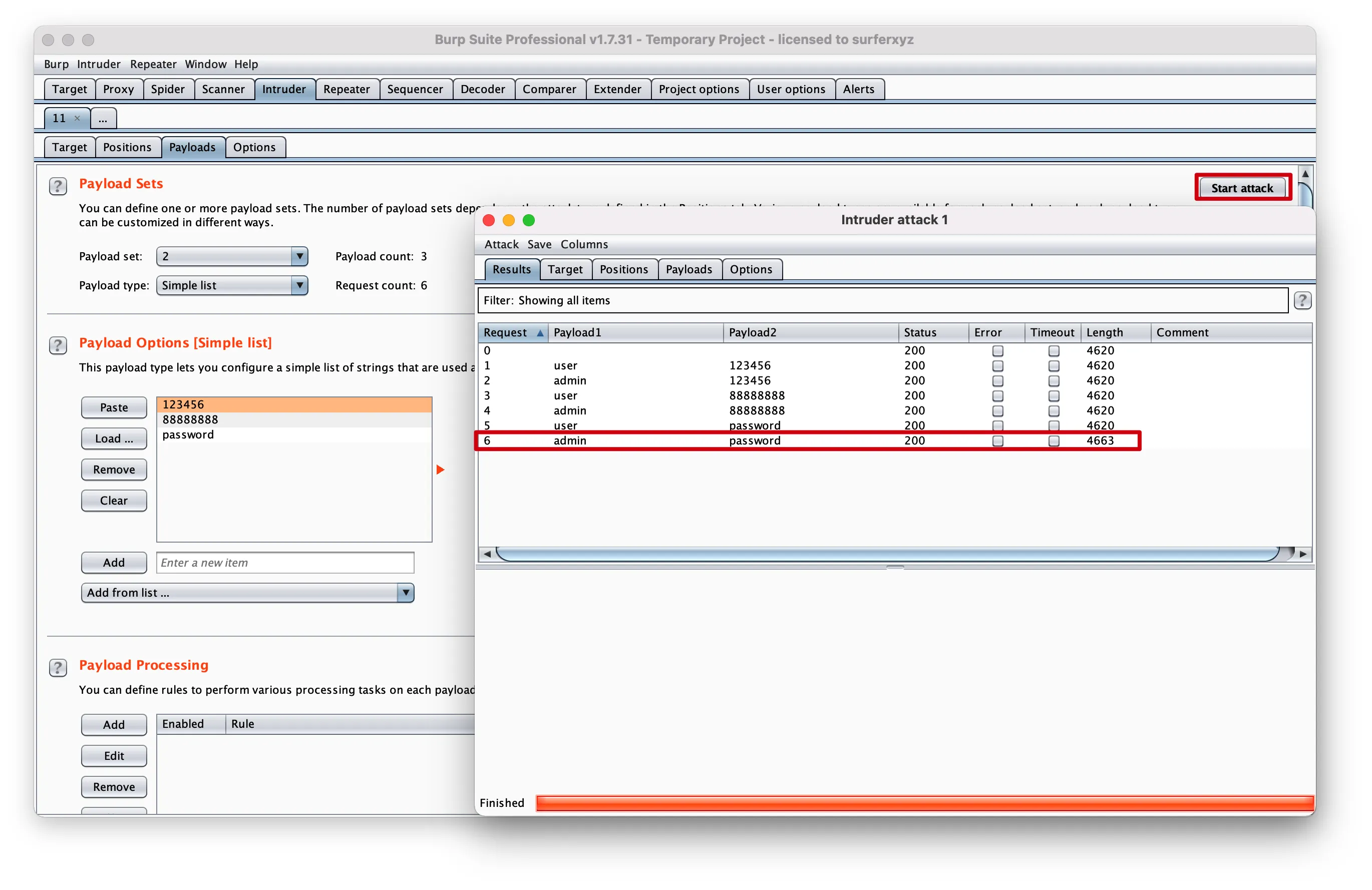Click the sort arrow in the Request column header
1372x890 pixels.
pos(540,332)
